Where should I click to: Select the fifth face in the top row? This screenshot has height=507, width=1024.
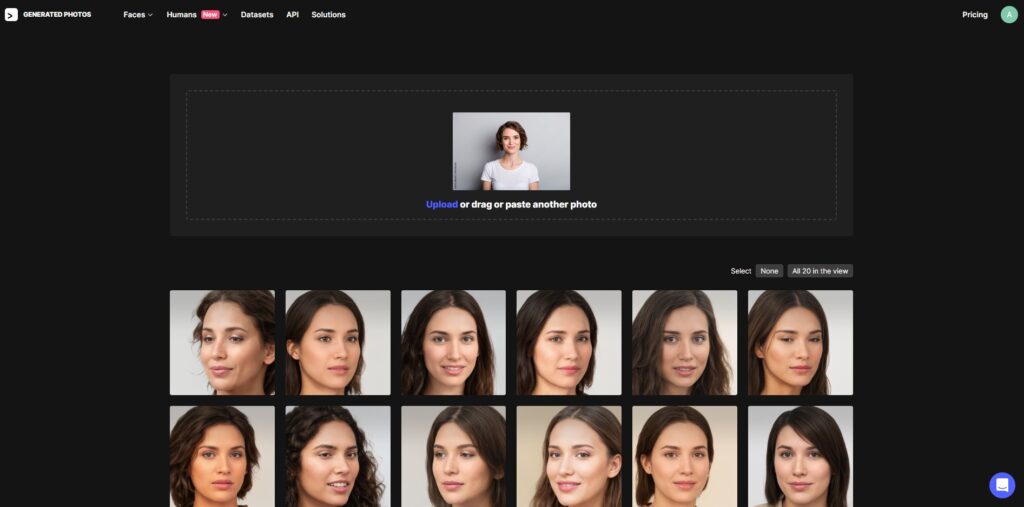684,342
